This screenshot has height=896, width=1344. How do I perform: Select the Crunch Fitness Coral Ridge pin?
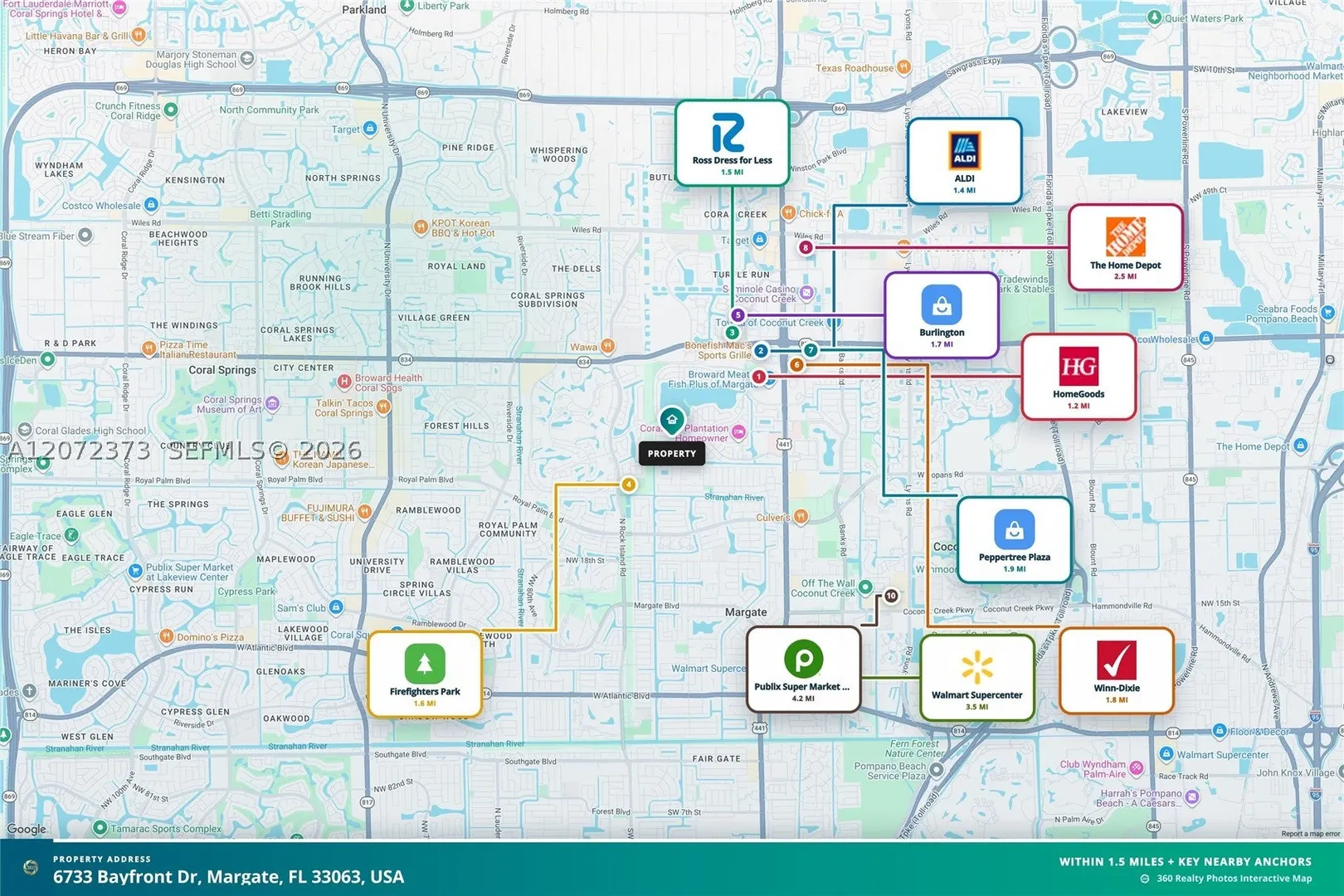(x=171, y=109)
